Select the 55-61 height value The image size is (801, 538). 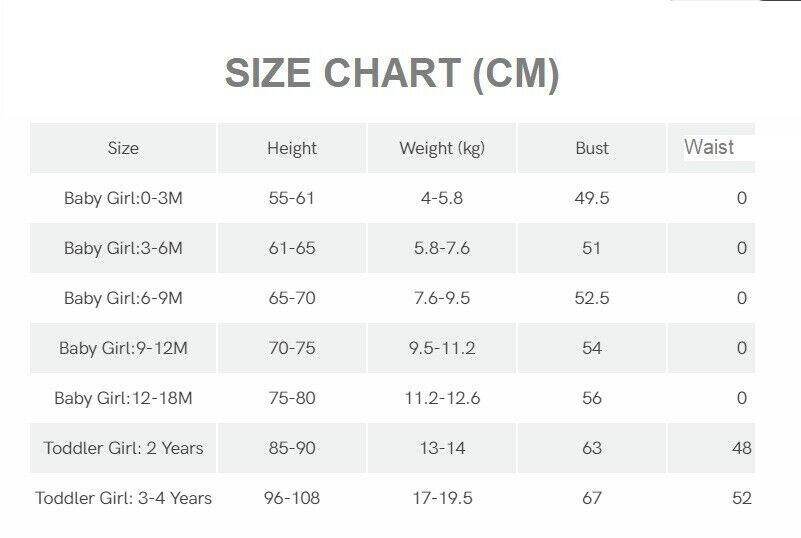point(292,198)
